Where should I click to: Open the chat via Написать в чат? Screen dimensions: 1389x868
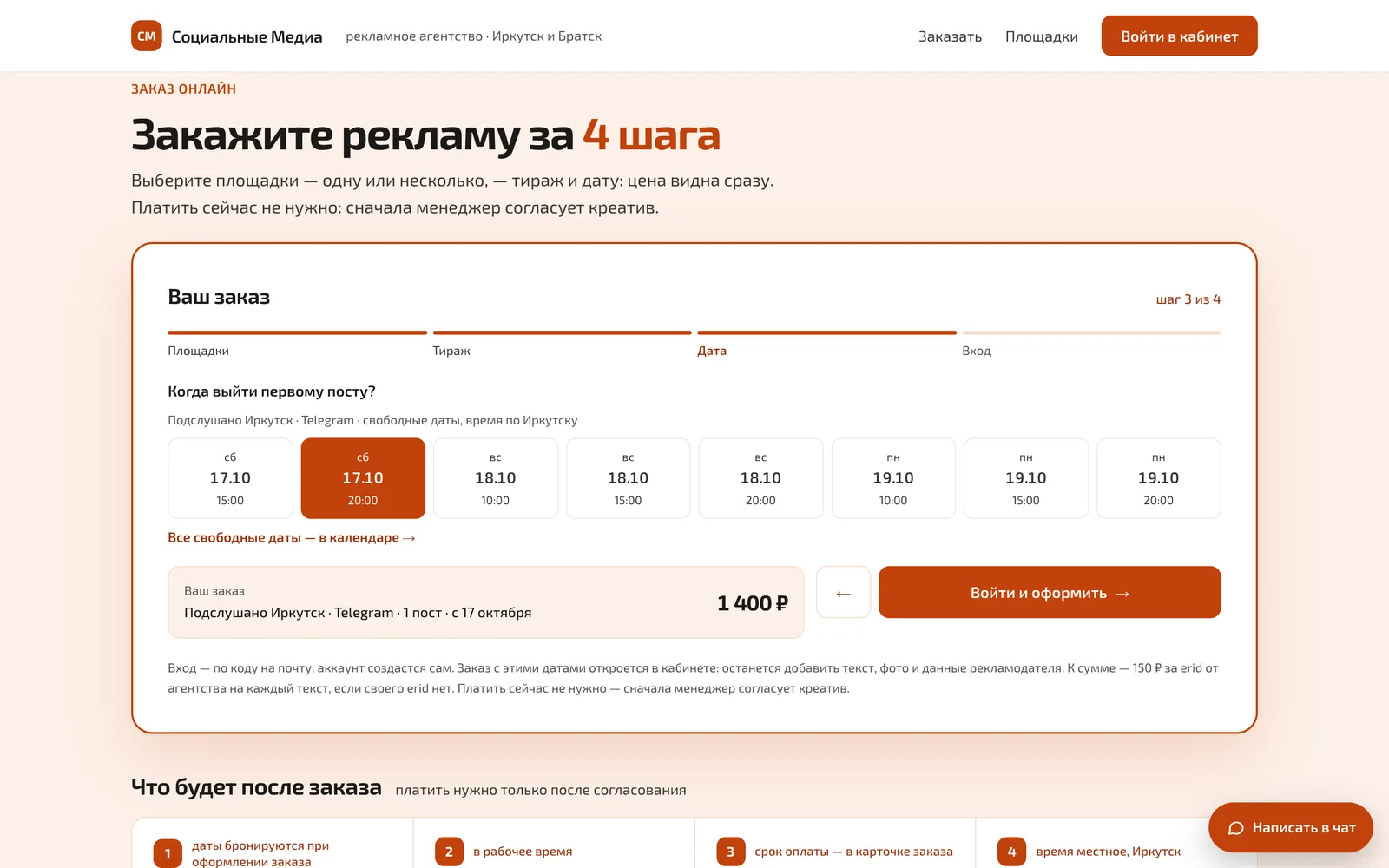point(1291,827)
